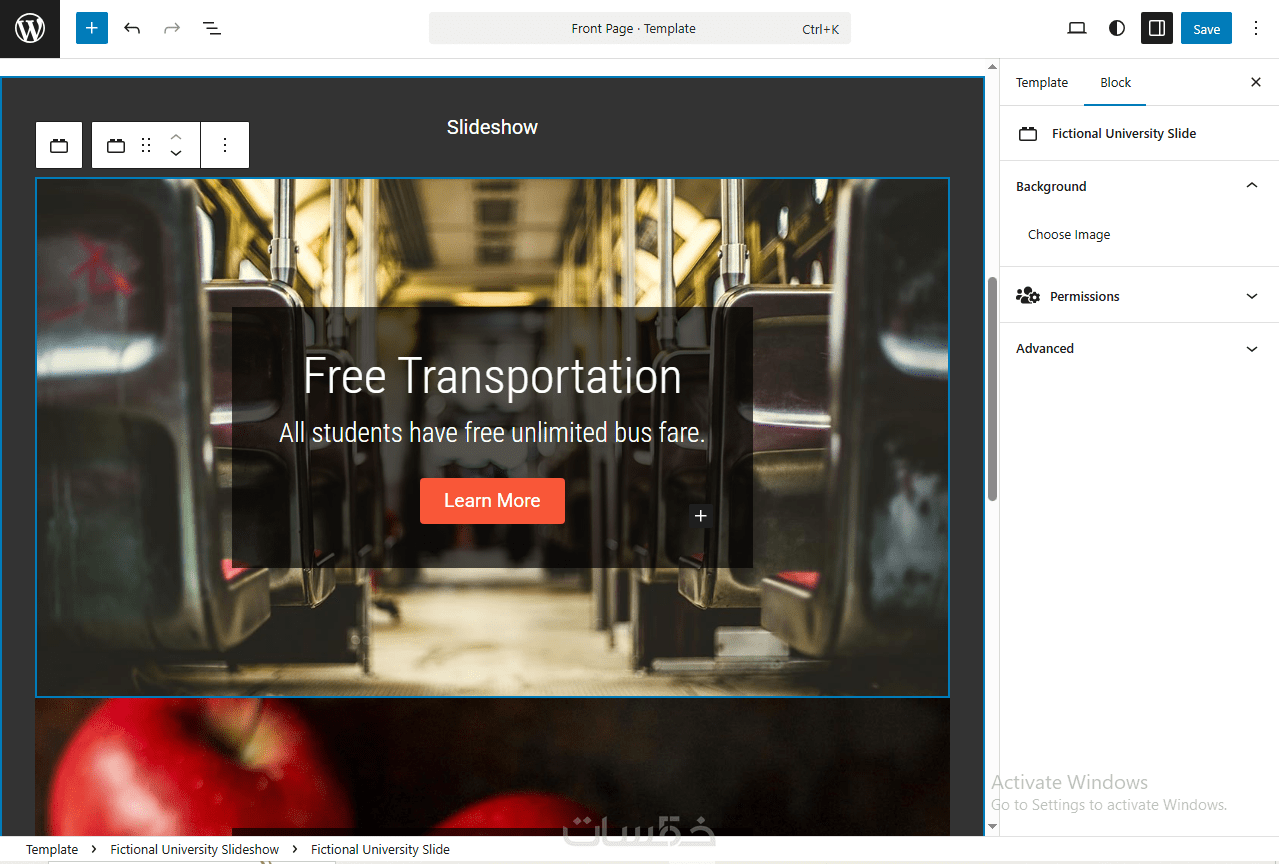Open the block toolbar Options menu

tap(225, 145)
